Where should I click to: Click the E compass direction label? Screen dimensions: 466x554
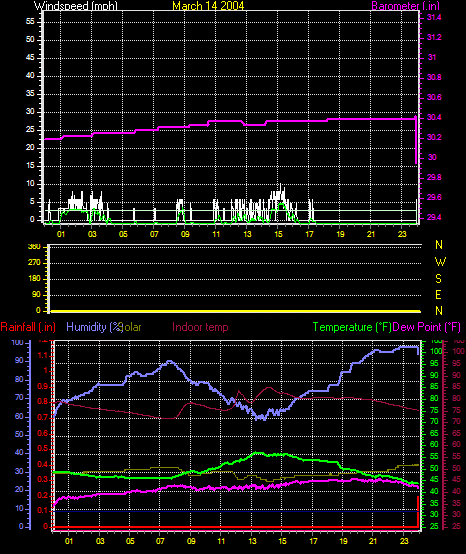point(438,295)
